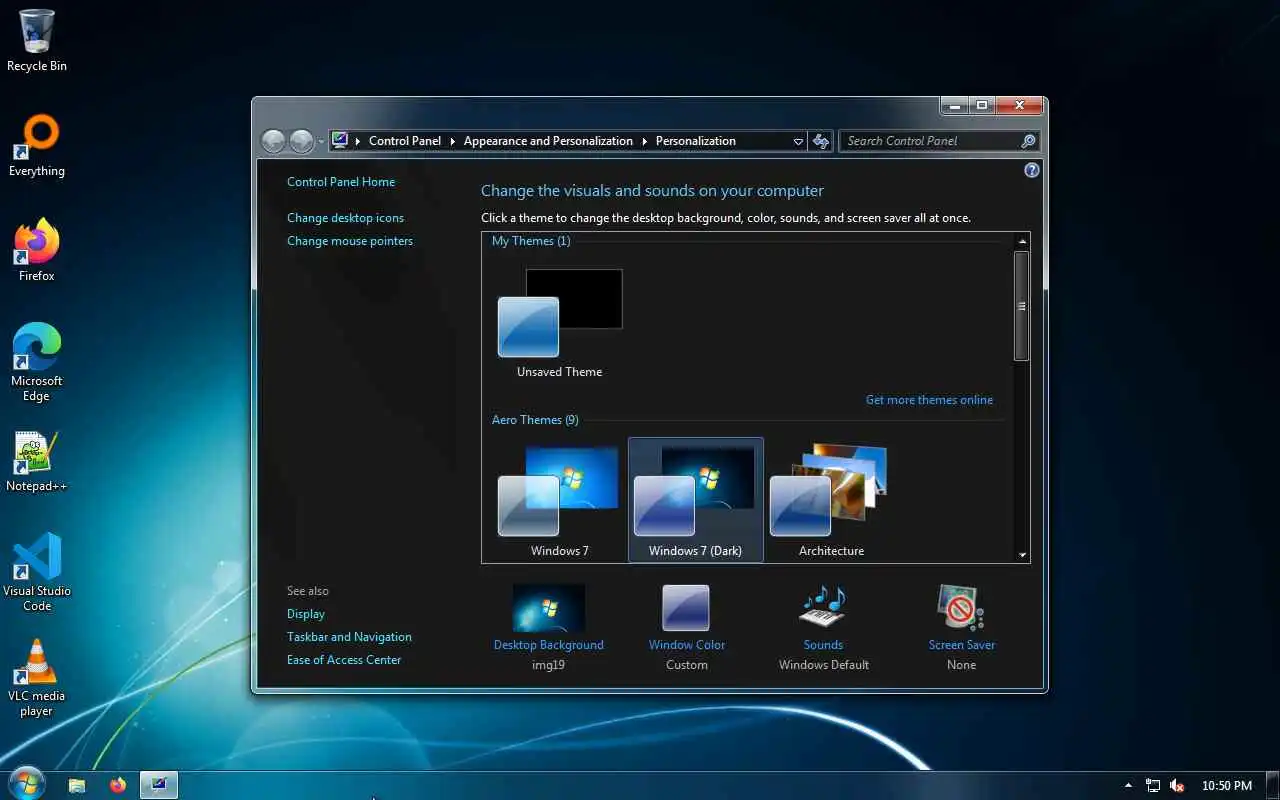Click the Forward navigation arrow
Image resolution: width=1280 pixels, height=800 pixels.
[301, 141]
